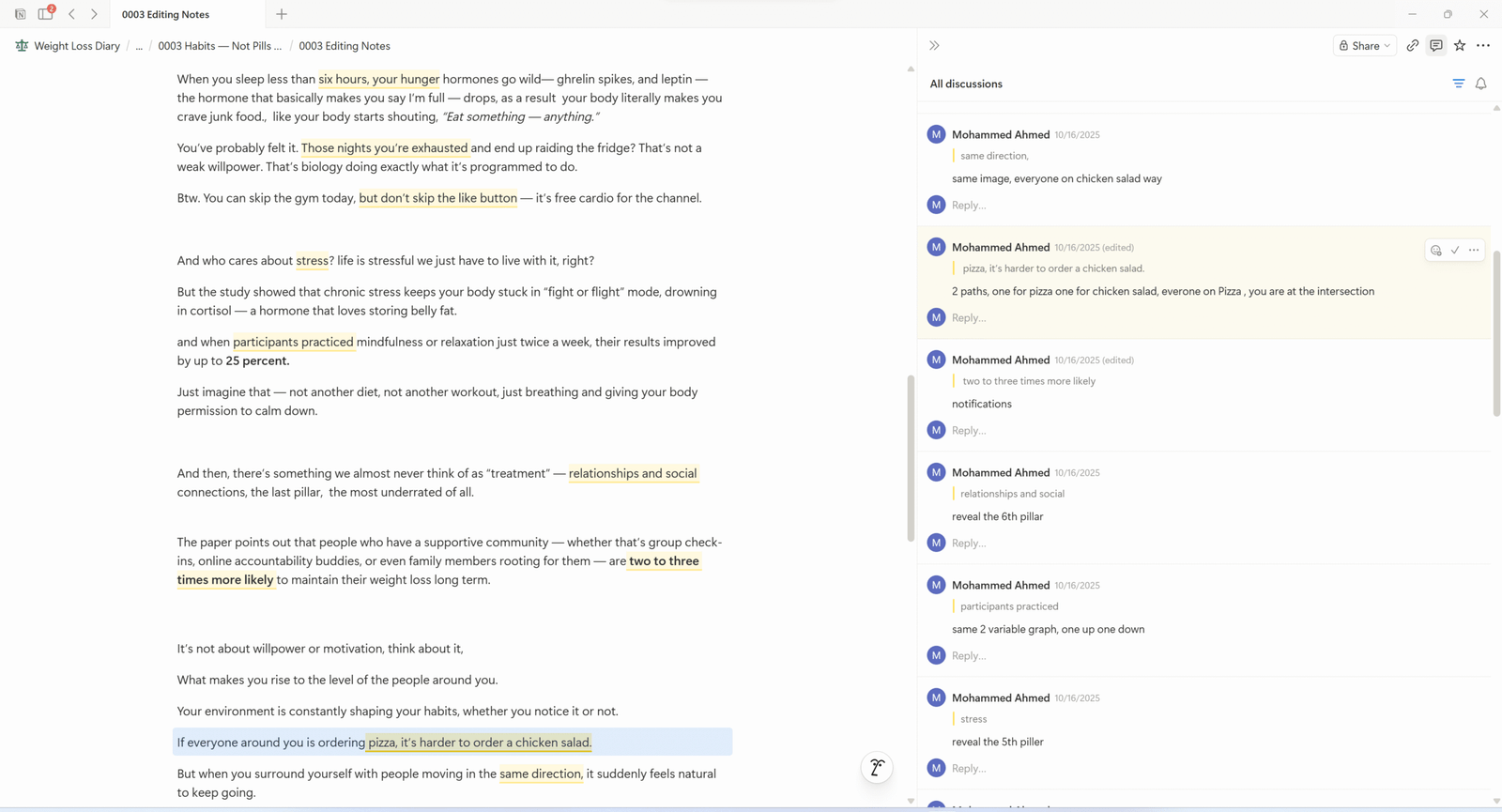
Task: Open more options for the pizza comment
Action: (x=1474, y=250)
